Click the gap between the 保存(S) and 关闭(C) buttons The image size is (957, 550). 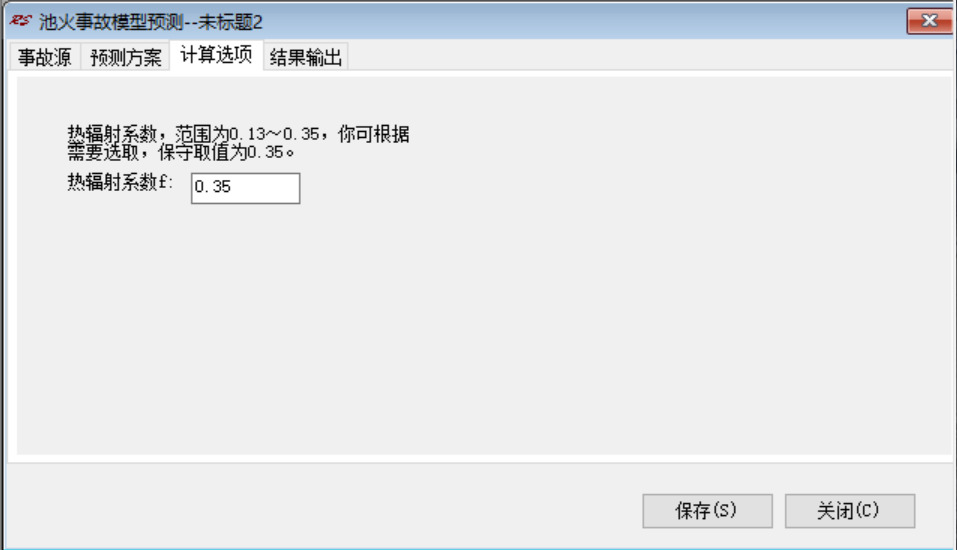(779, 510)
